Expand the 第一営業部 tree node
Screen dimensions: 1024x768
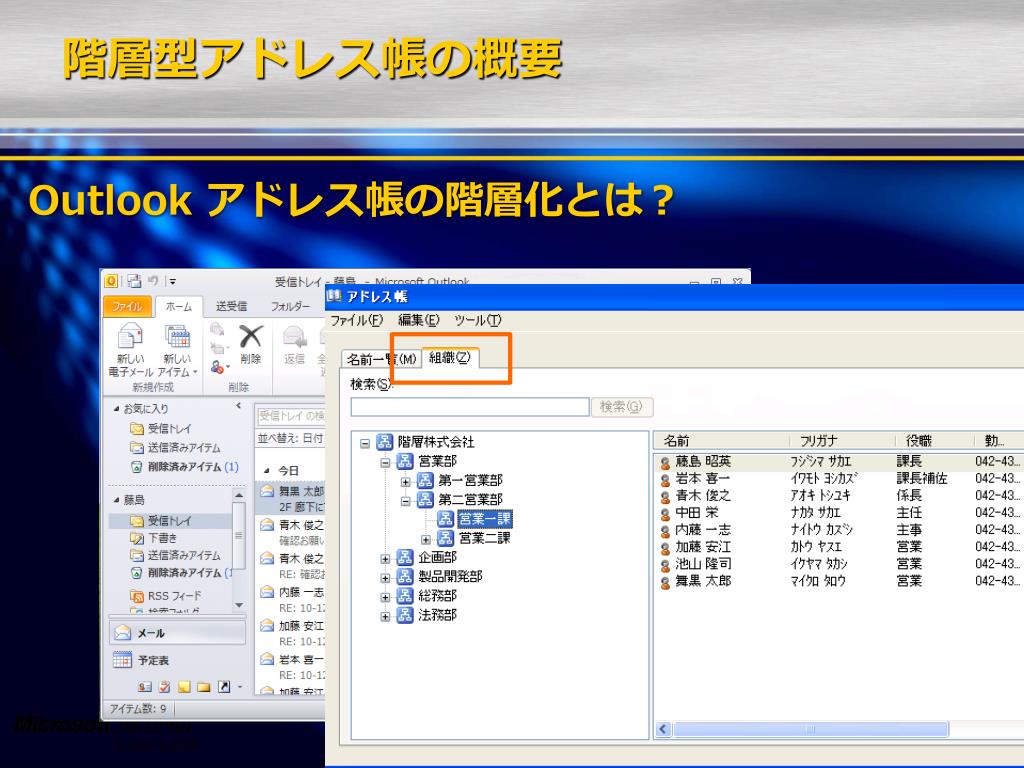(x=406, y=482)
